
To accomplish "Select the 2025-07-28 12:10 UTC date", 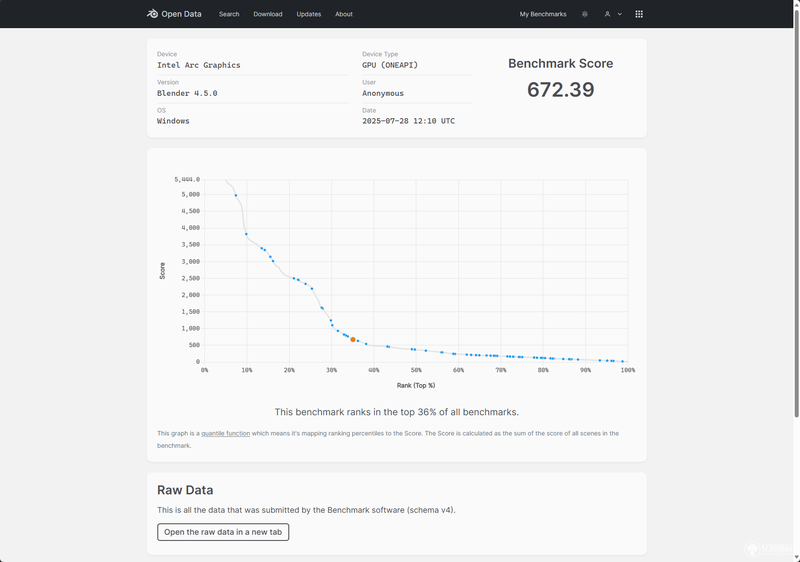I will click(408, 121).
